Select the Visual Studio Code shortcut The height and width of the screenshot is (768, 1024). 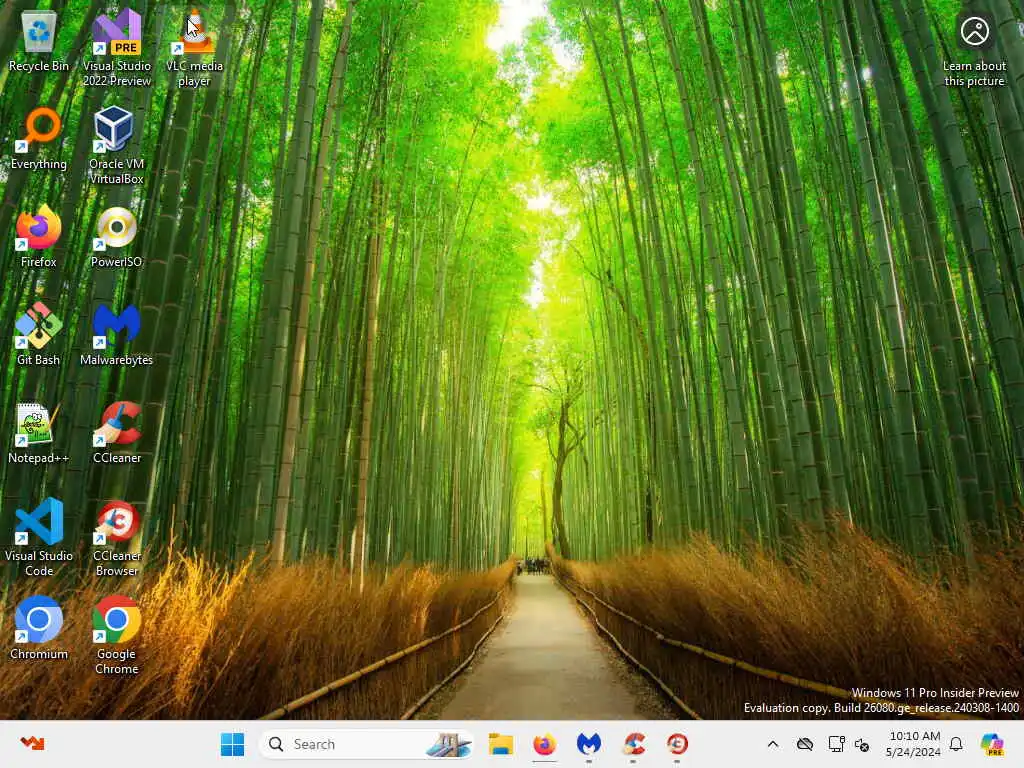[39, 537]
